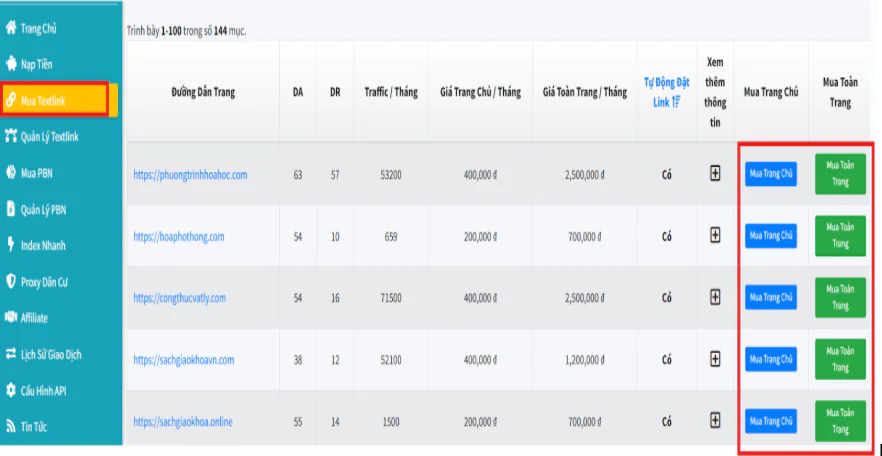The image size is (882, 456).
Task: Click the Quản Lý Textlink sidebar icon
Action: (11, 136)
